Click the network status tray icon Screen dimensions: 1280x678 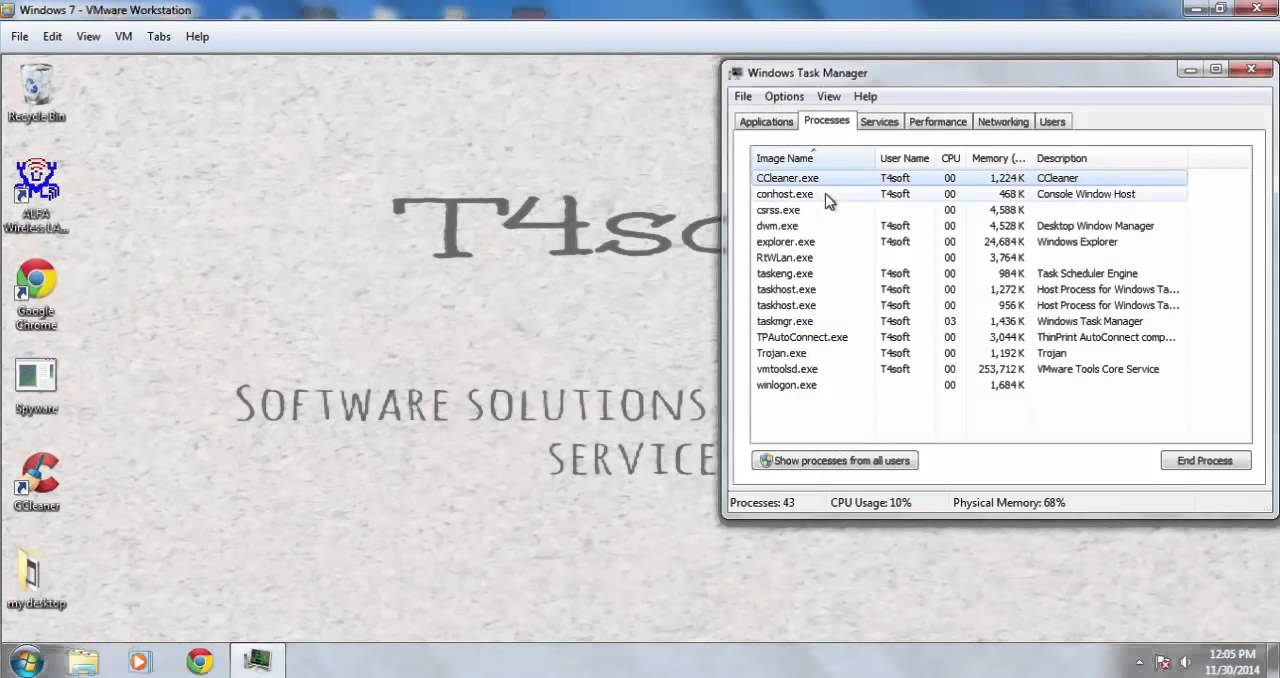coord(1163,662)
